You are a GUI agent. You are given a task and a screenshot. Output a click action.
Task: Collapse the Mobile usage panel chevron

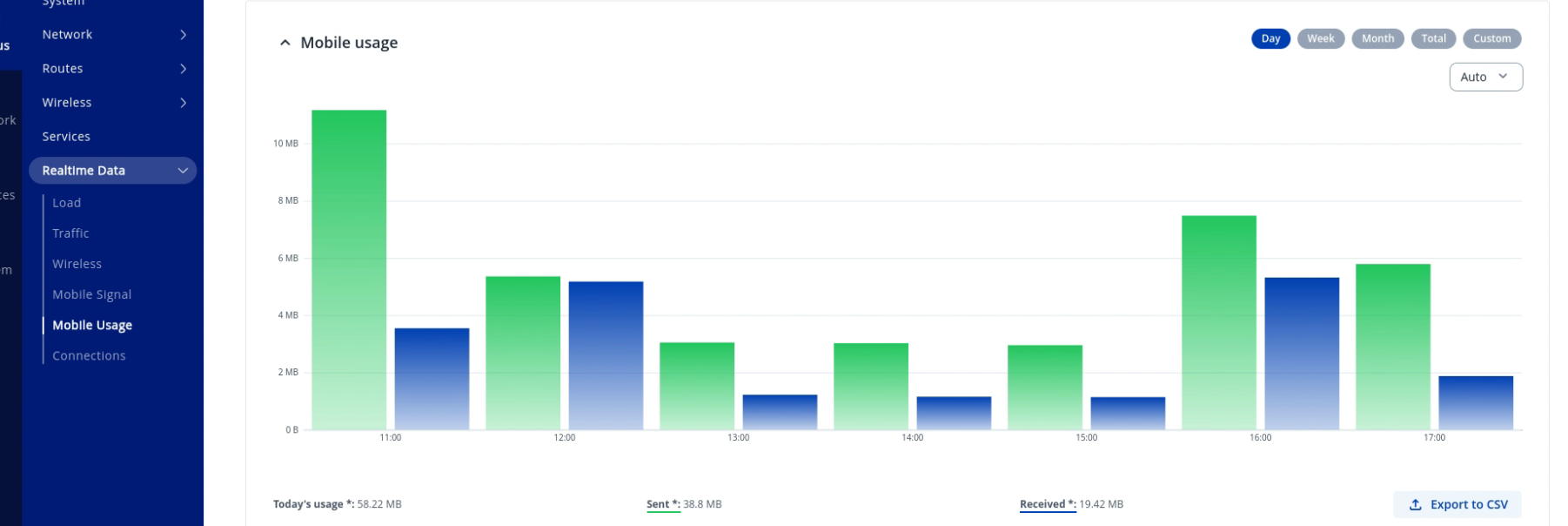[285, 43]
